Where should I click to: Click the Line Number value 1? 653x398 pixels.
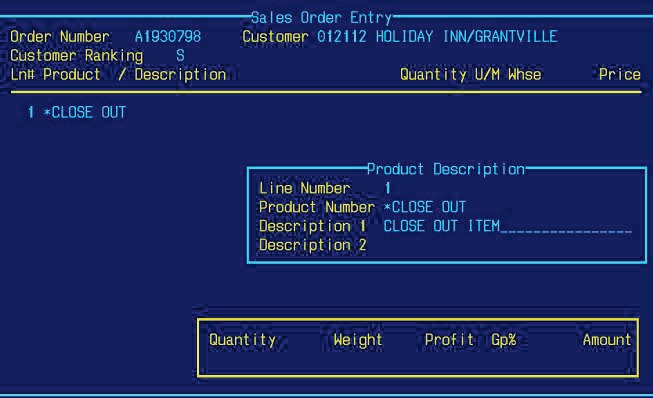tap(388, 188)
